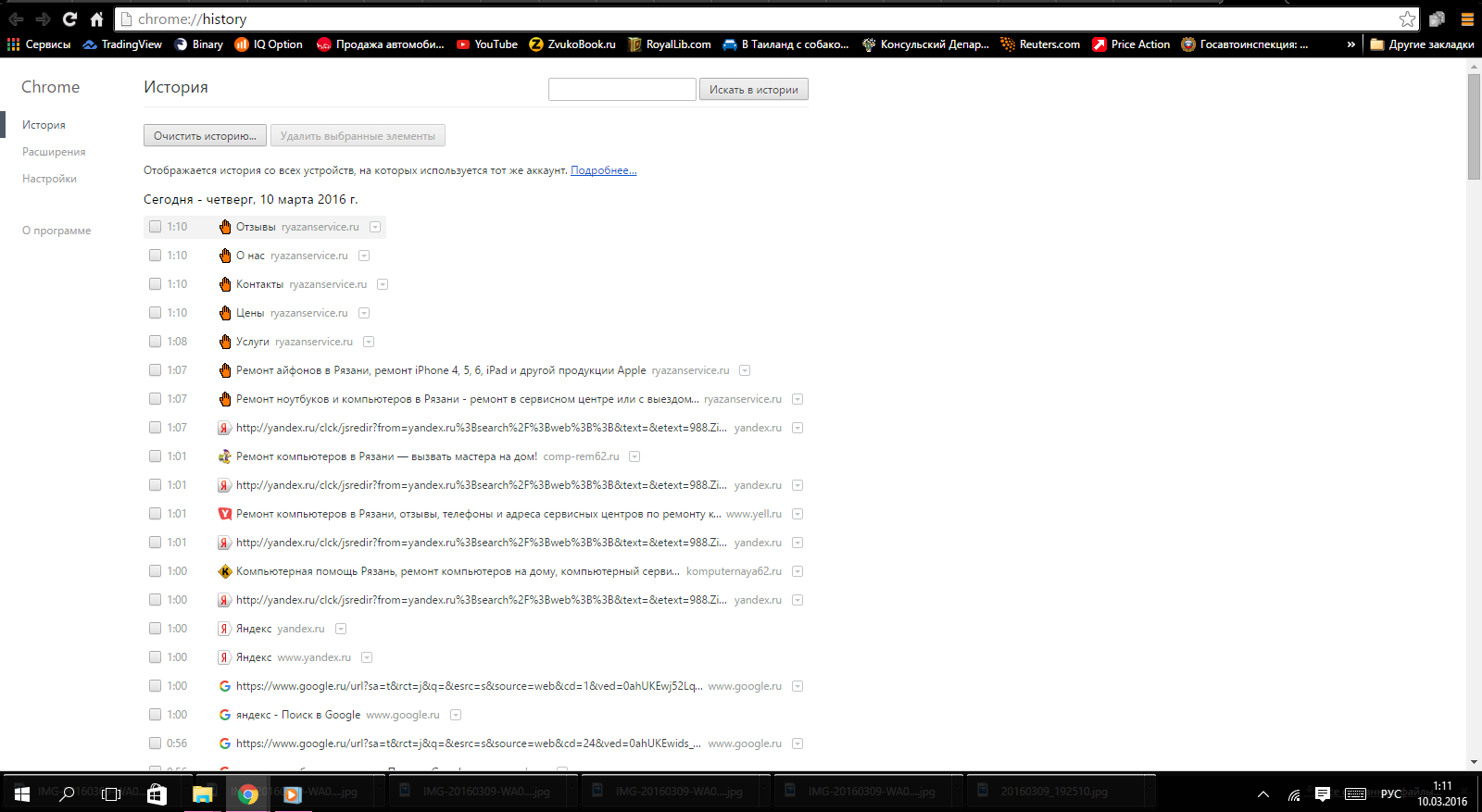
Task: Tick the comp-rem62.ru entry checkbox
Action: (x=156, y=456)
